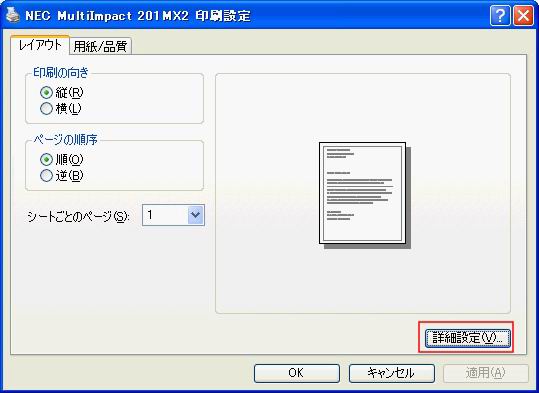
Task: Click the シートごとのページ(S) label
Action: 78,217
